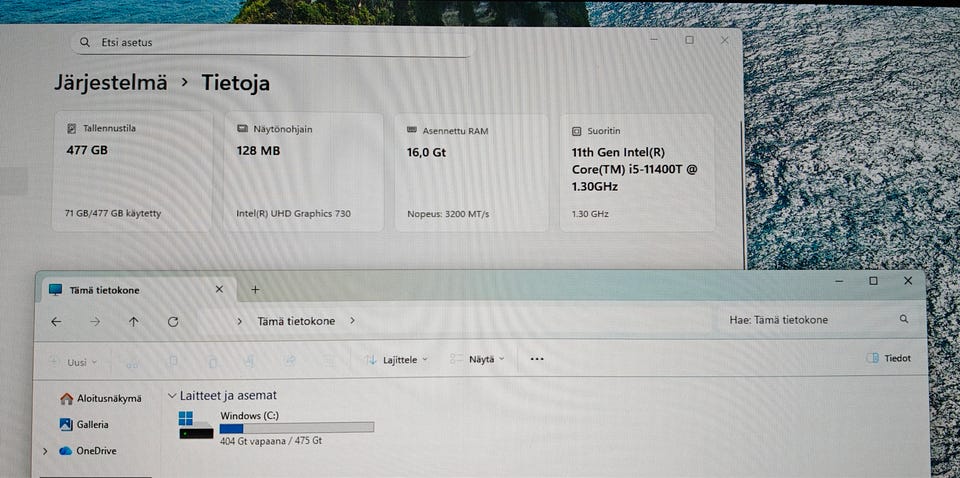The height and width of the screenshot is (478, 960).
Task: Click the '71 GB/477 GB käytetty' text
Action: (x=113, y=214)
